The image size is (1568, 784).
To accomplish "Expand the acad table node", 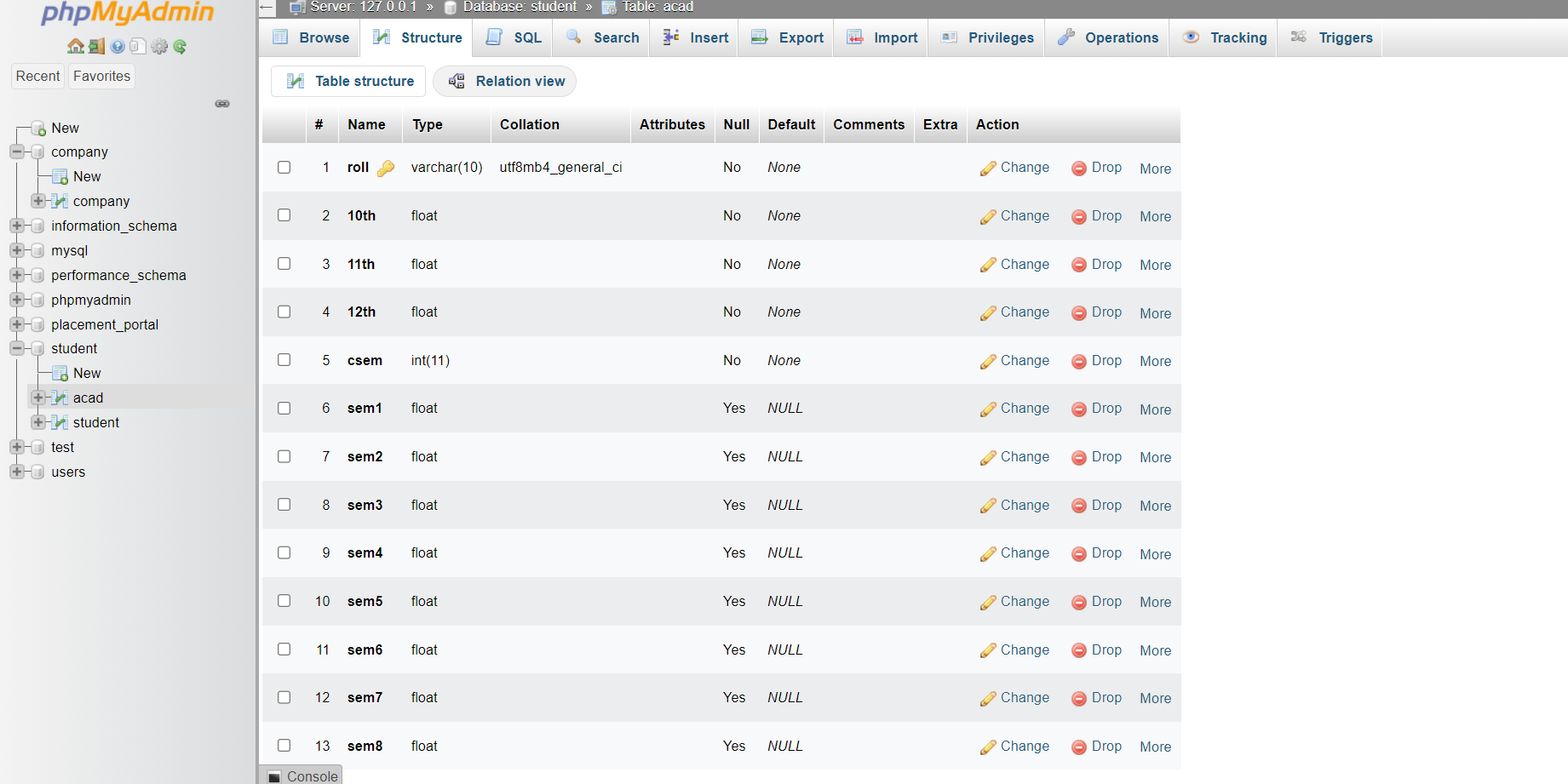I will point(37,398).
